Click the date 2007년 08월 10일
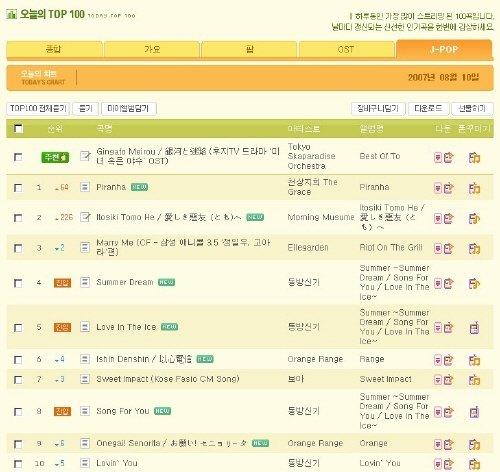This screenshot has height=472, width=500. point(443,78)
